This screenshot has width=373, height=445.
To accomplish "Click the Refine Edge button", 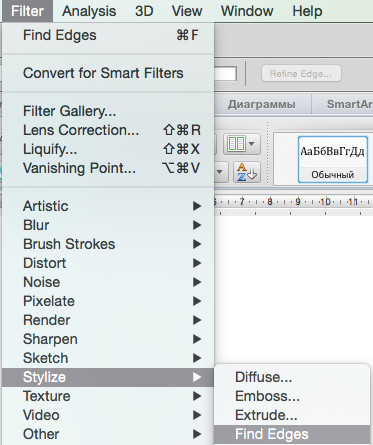I will (x=301, y=73).
